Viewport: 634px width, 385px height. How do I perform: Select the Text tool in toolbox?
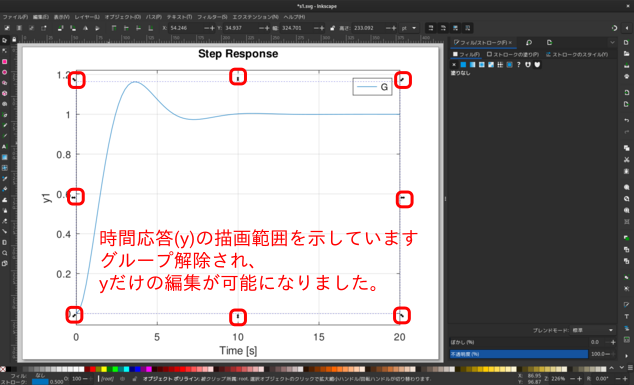tap(4, 146)
